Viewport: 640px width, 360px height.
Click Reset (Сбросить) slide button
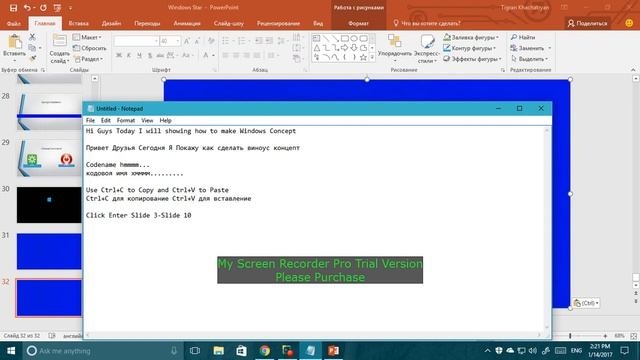pos(89,48)
